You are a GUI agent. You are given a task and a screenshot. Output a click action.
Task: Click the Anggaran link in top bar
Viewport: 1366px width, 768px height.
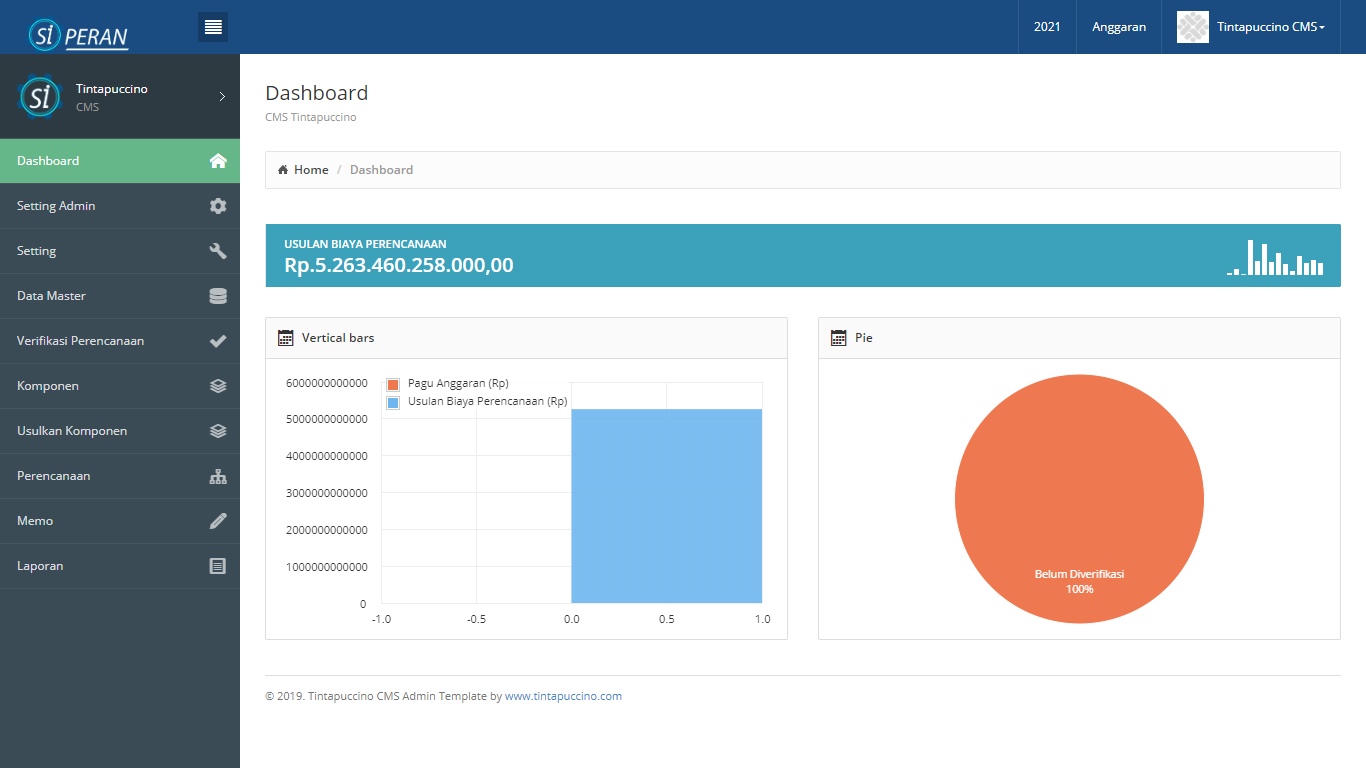click(x=1118, y=27)
